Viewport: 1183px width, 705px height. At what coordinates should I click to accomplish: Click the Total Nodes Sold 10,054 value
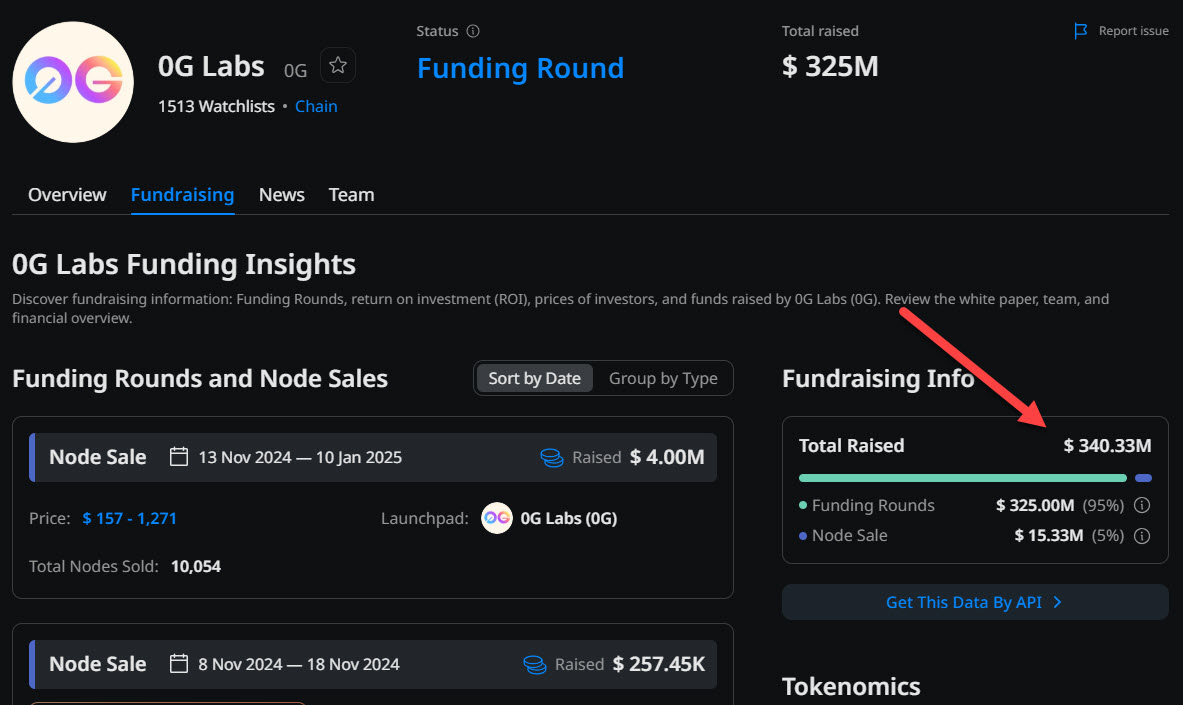(x=196, y=566)
